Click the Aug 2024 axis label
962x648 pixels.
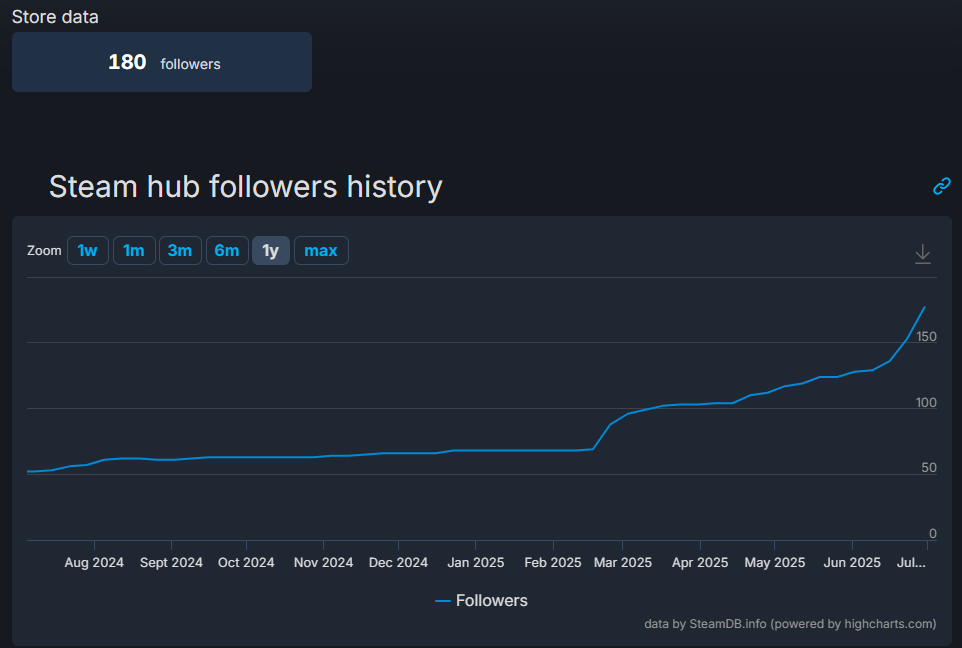point(94,562)
